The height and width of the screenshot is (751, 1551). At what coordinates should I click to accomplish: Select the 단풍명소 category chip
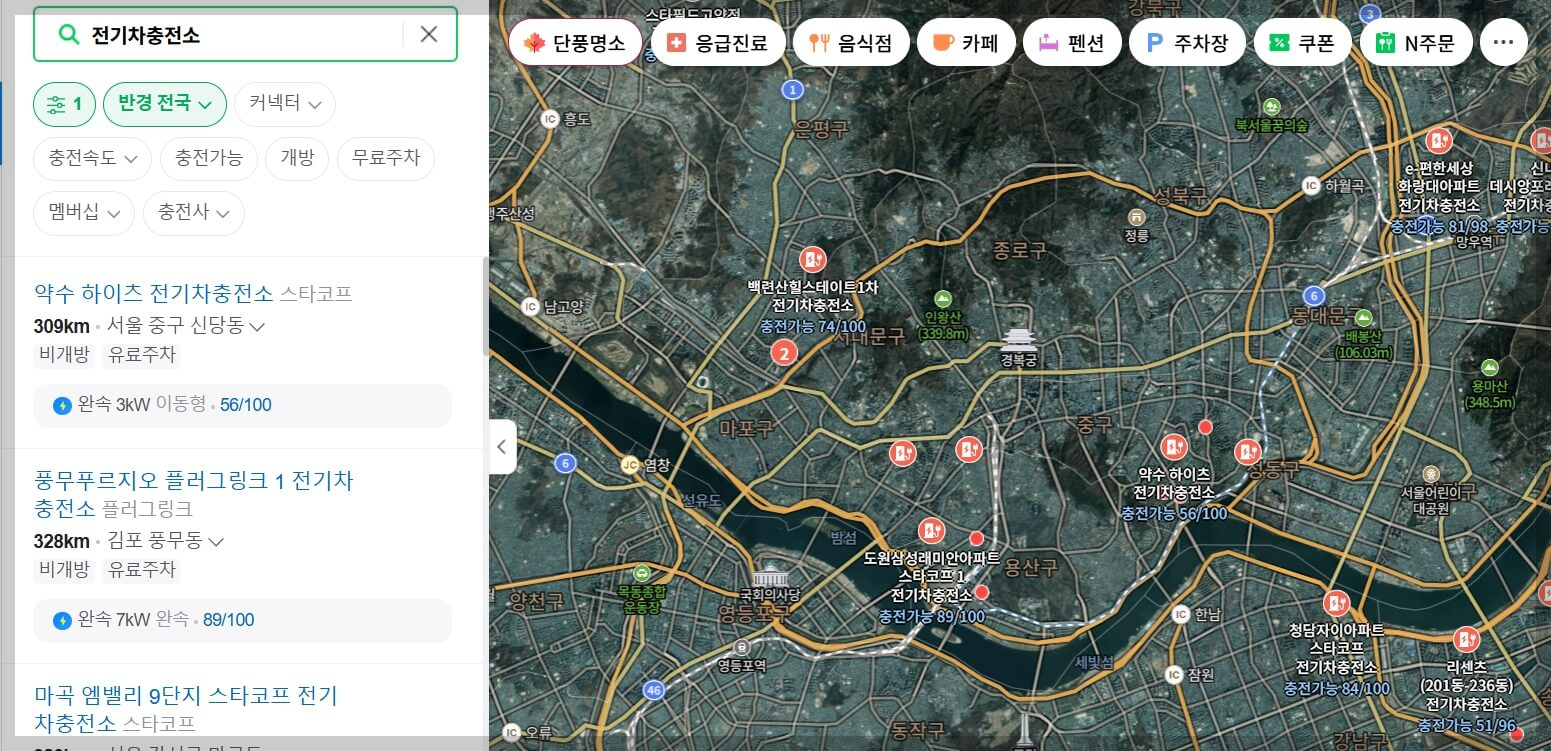[575, 43]
